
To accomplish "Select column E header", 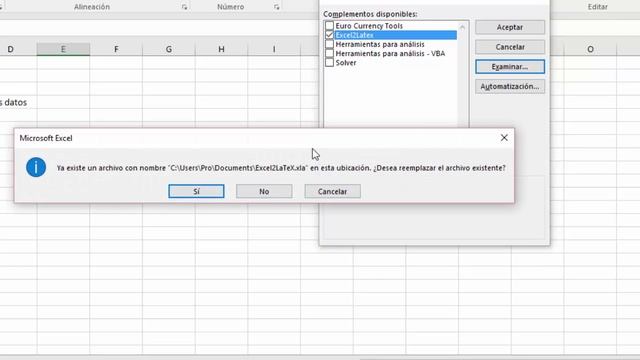I will [63, 49].
